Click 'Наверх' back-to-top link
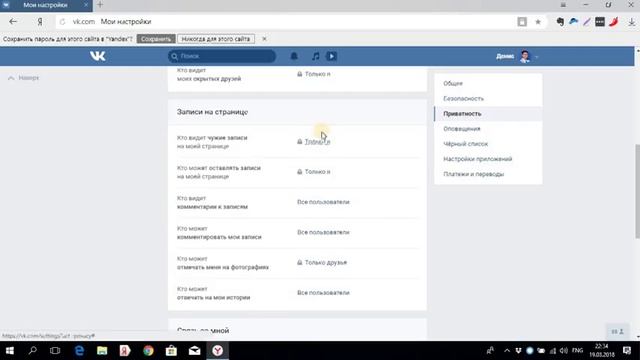 pyautogui.click(x=24, y=78)
